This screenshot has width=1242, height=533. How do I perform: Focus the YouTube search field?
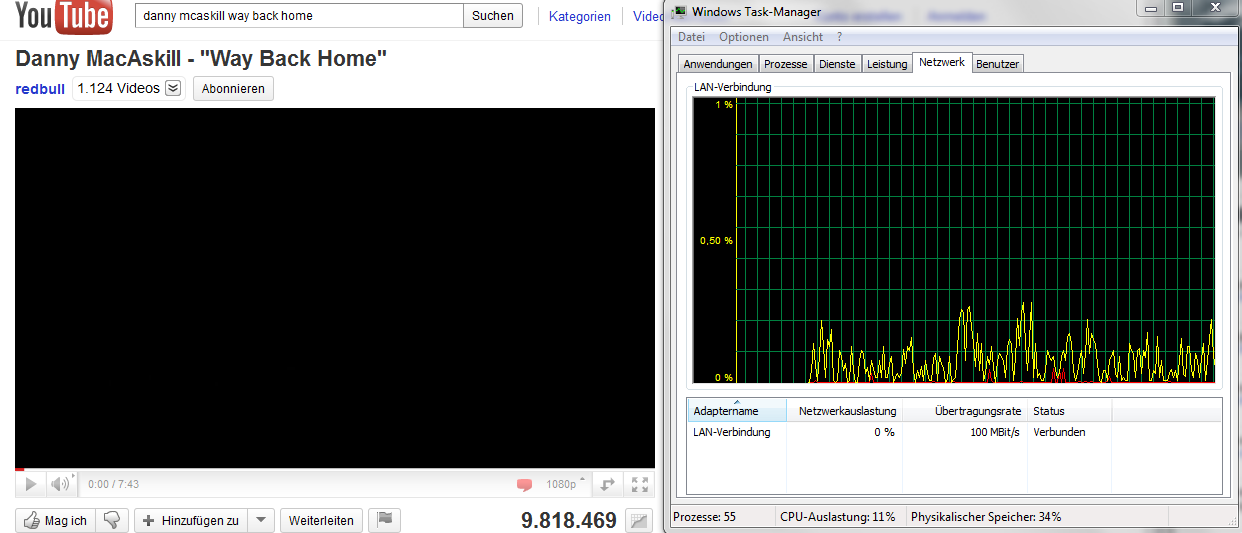coord(299,16)
